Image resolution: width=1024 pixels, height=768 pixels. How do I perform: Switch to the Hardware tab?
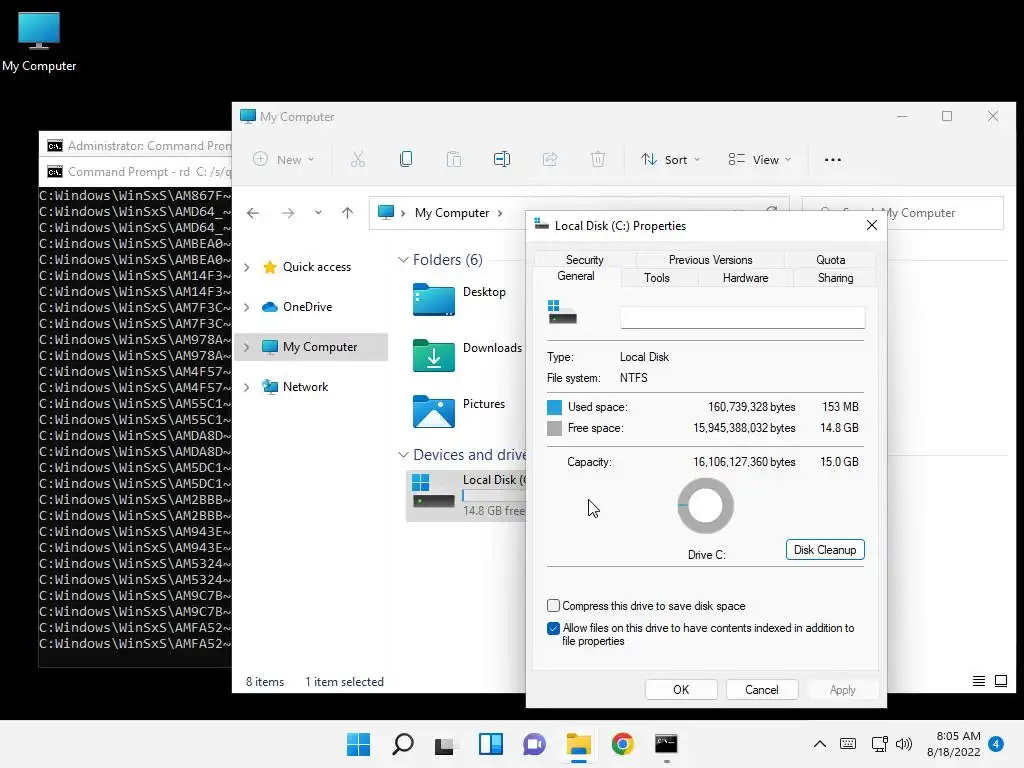point(745,278)
